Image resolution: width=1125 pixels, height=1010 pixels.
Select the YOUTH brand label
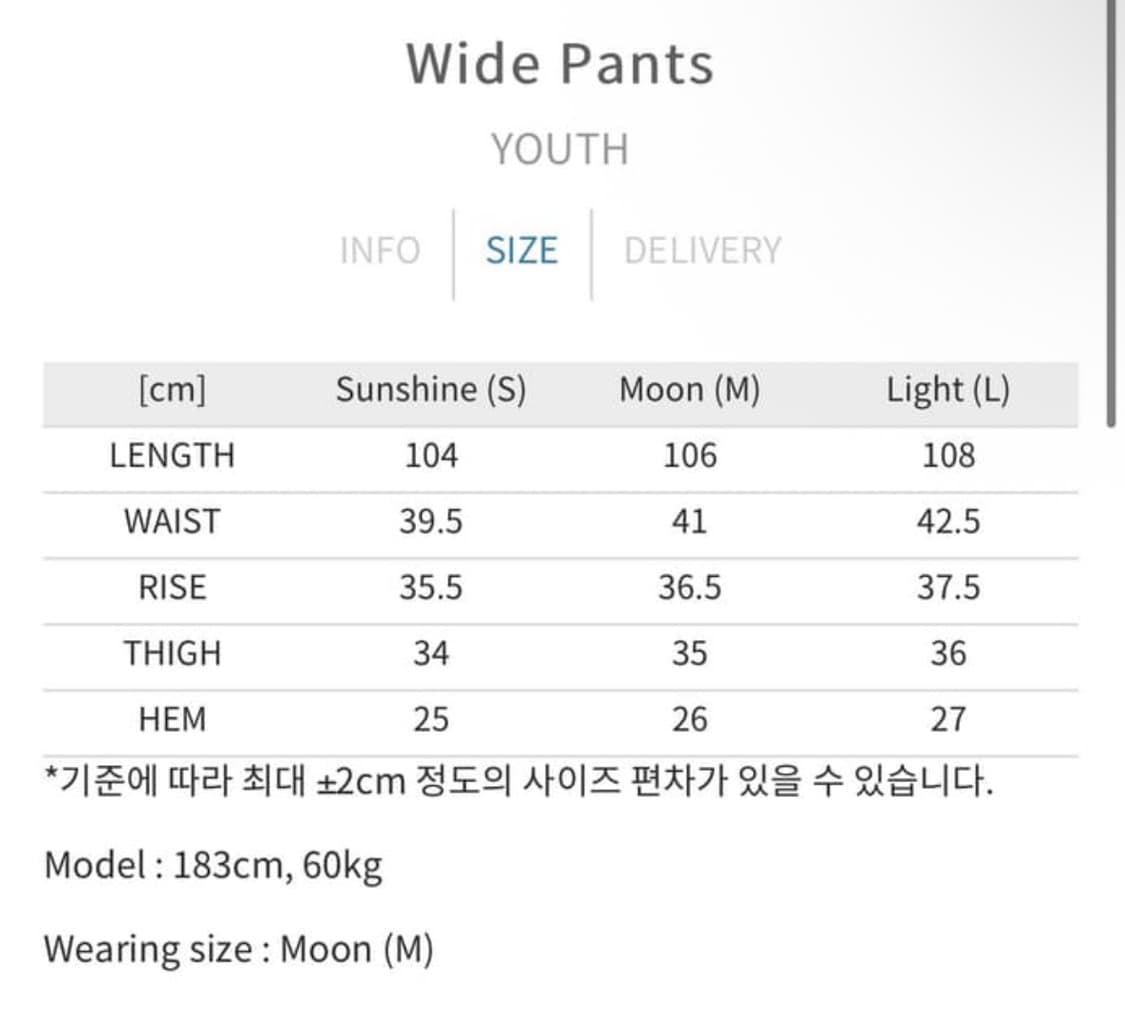point(561,148)
